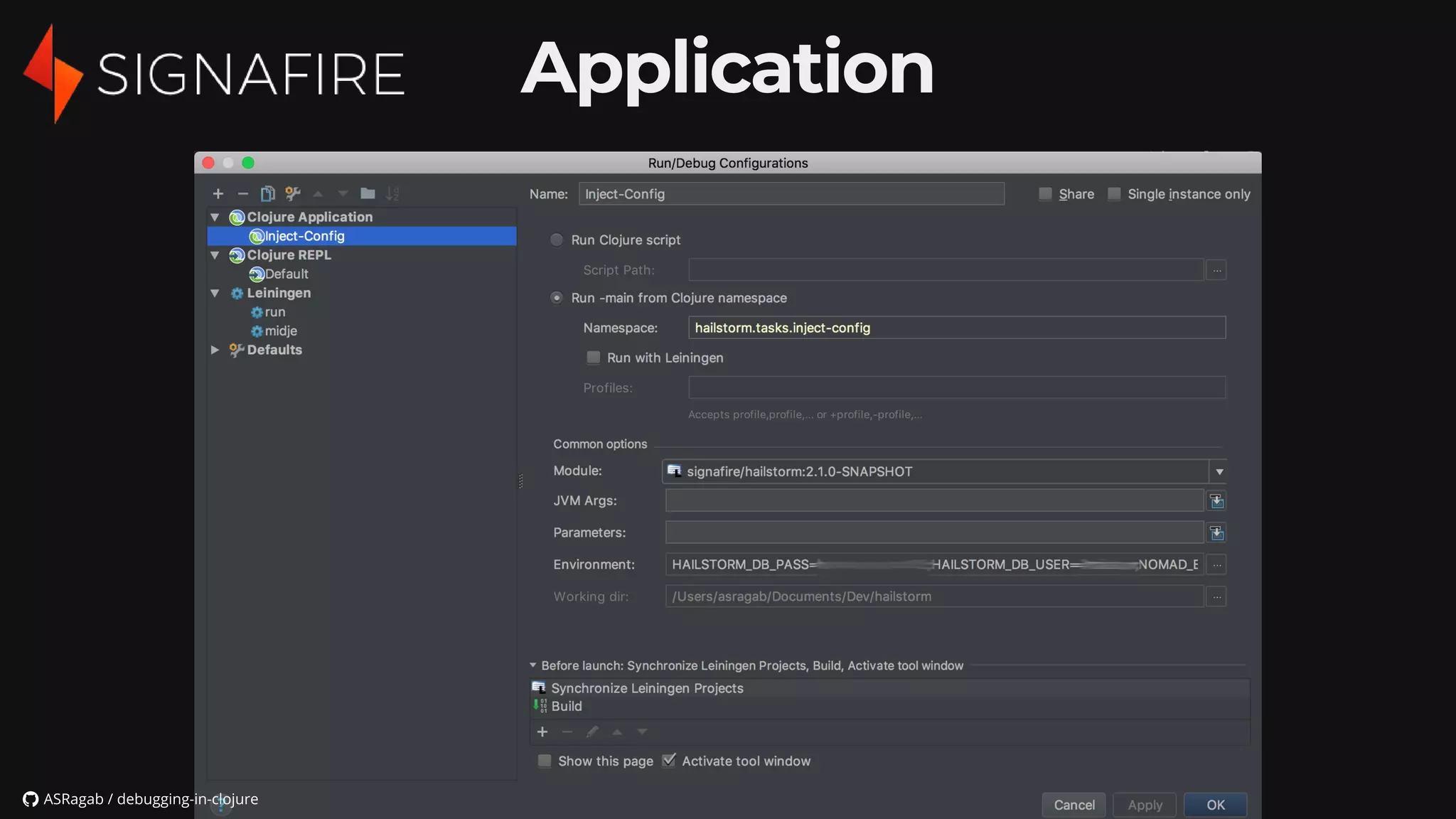Remove the selected Before launch task

pos(567,732)
